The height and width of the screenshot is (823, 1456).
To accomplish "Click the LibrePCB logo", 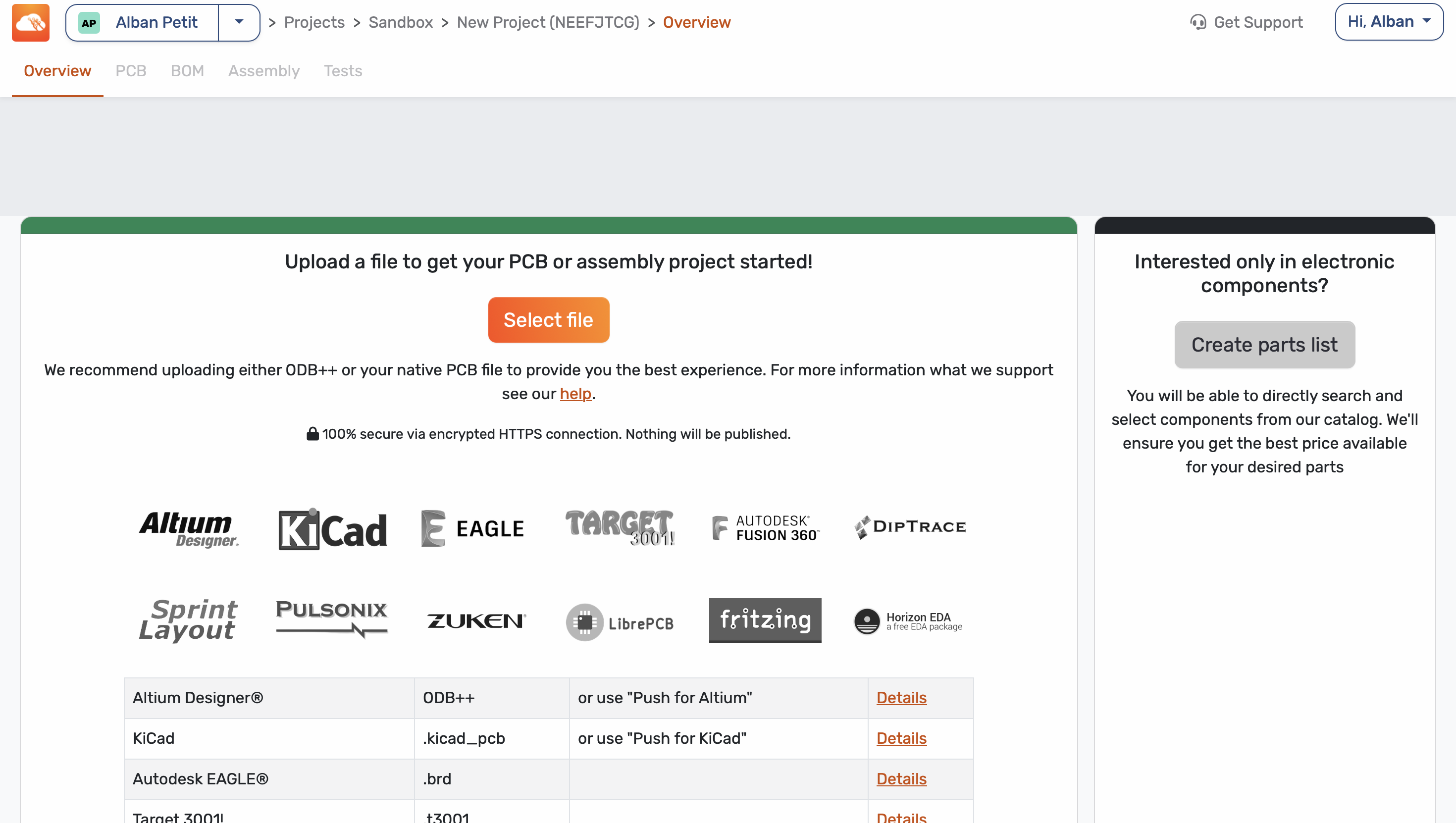I will point(620,622).
